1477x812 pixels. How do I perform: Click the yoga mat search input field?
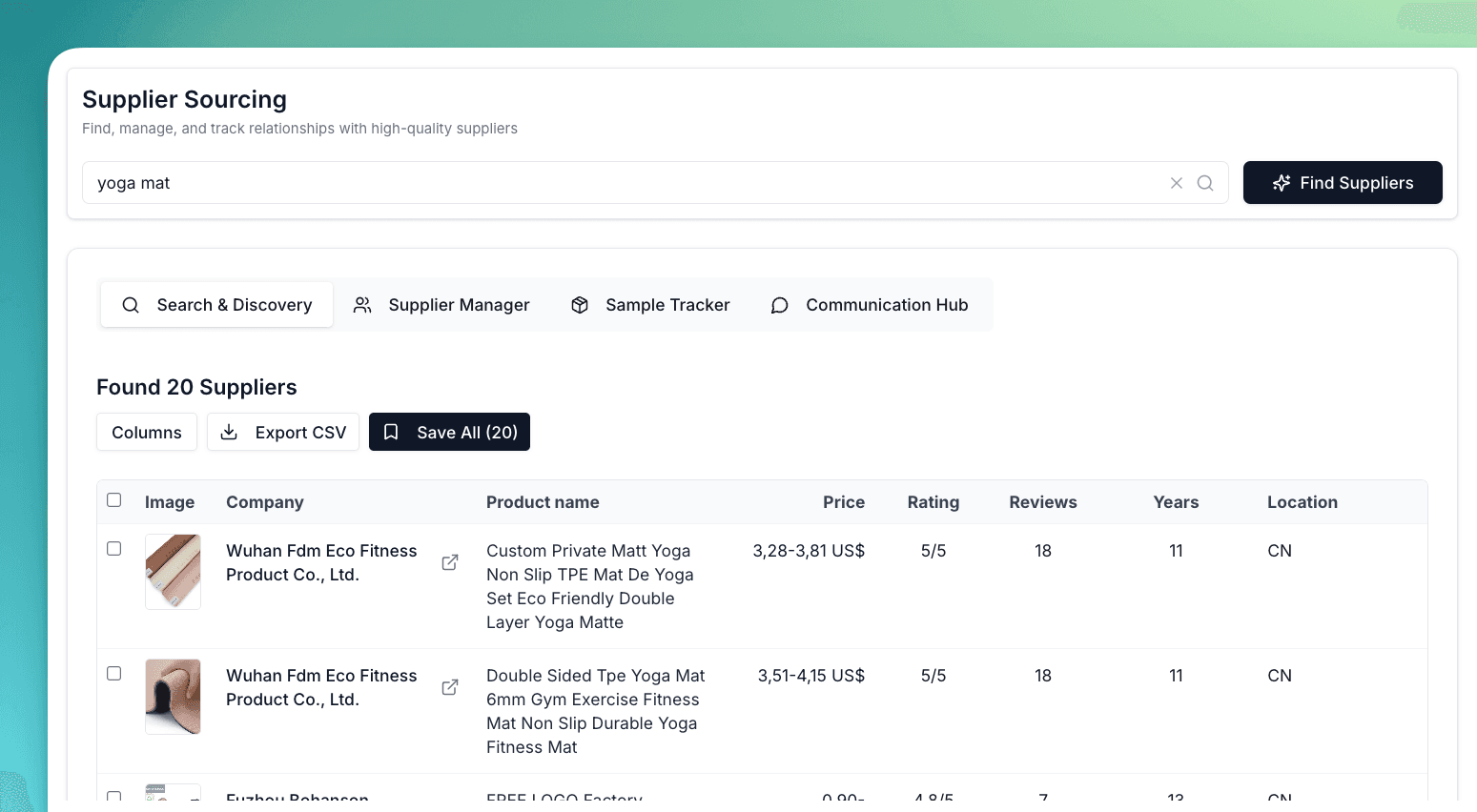(x=572, y=182)
